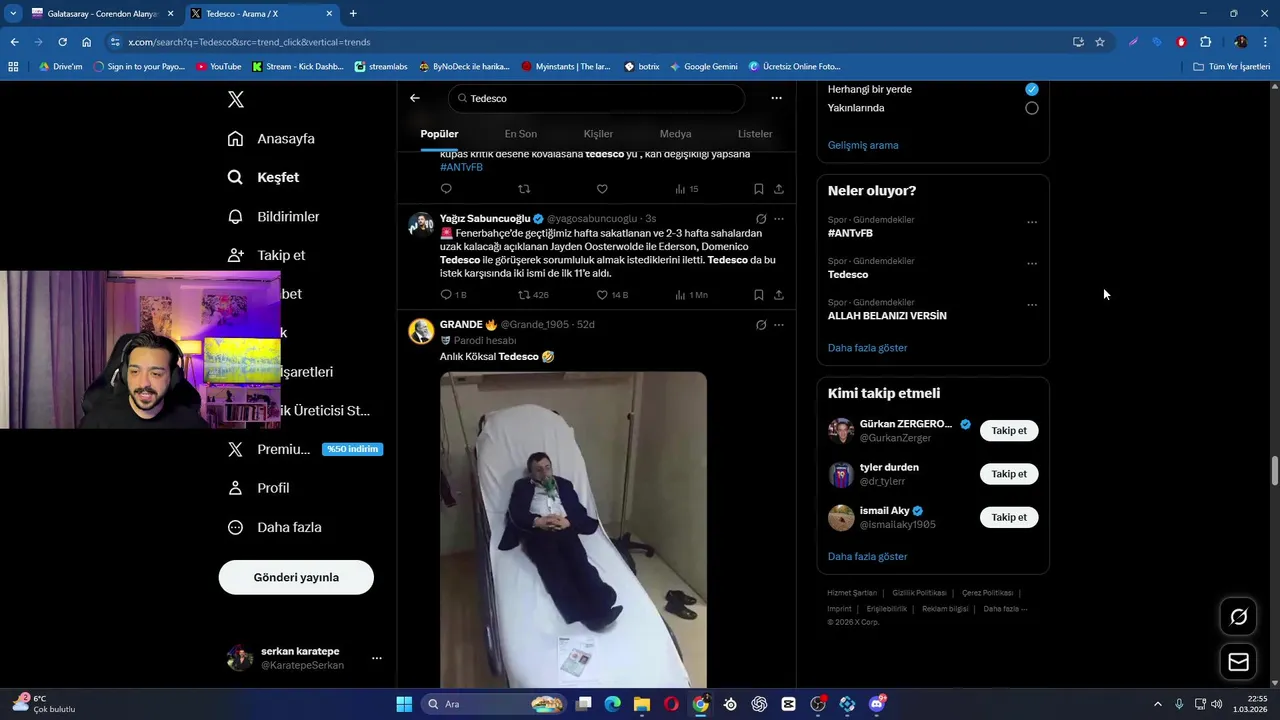Open Grok icon on Yağız Sabuncuoğlu's post
Image resolution: width=1280 pixels, height=720 pixels.
(761, 219)
